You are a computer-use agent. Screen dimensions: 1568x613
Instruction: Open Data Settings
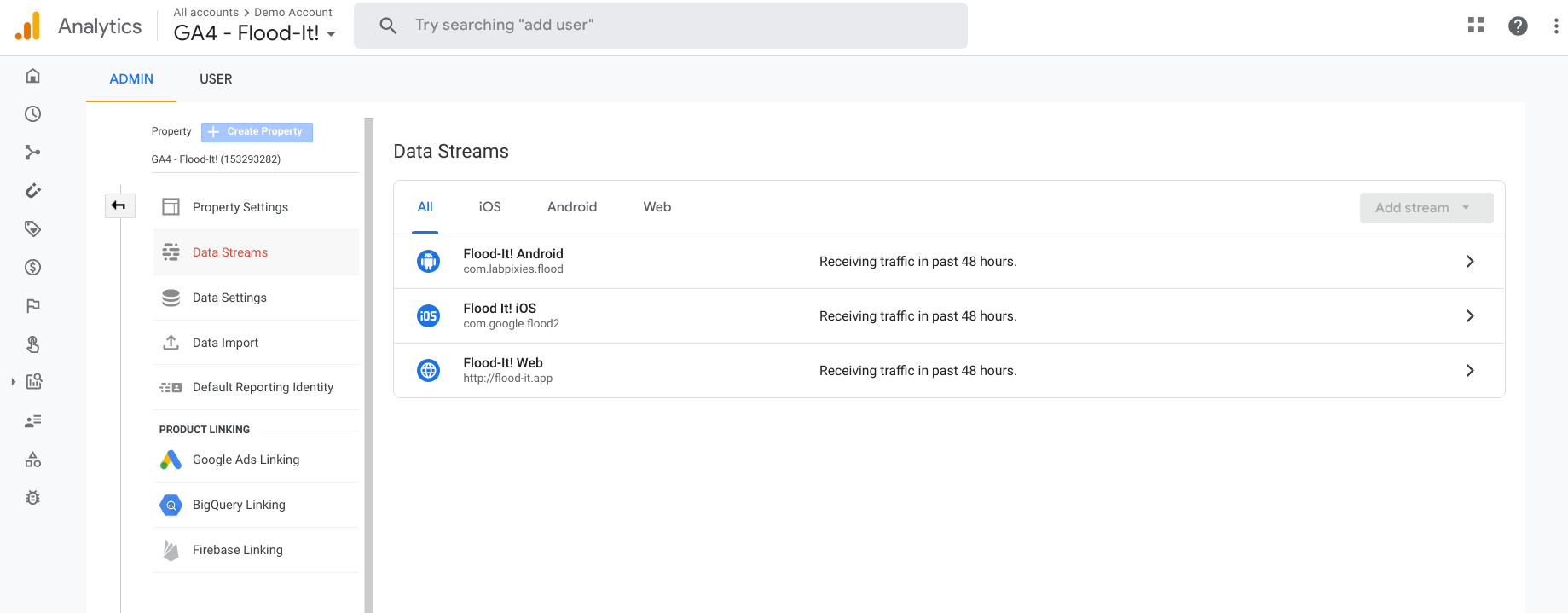[x=256, y=298]
